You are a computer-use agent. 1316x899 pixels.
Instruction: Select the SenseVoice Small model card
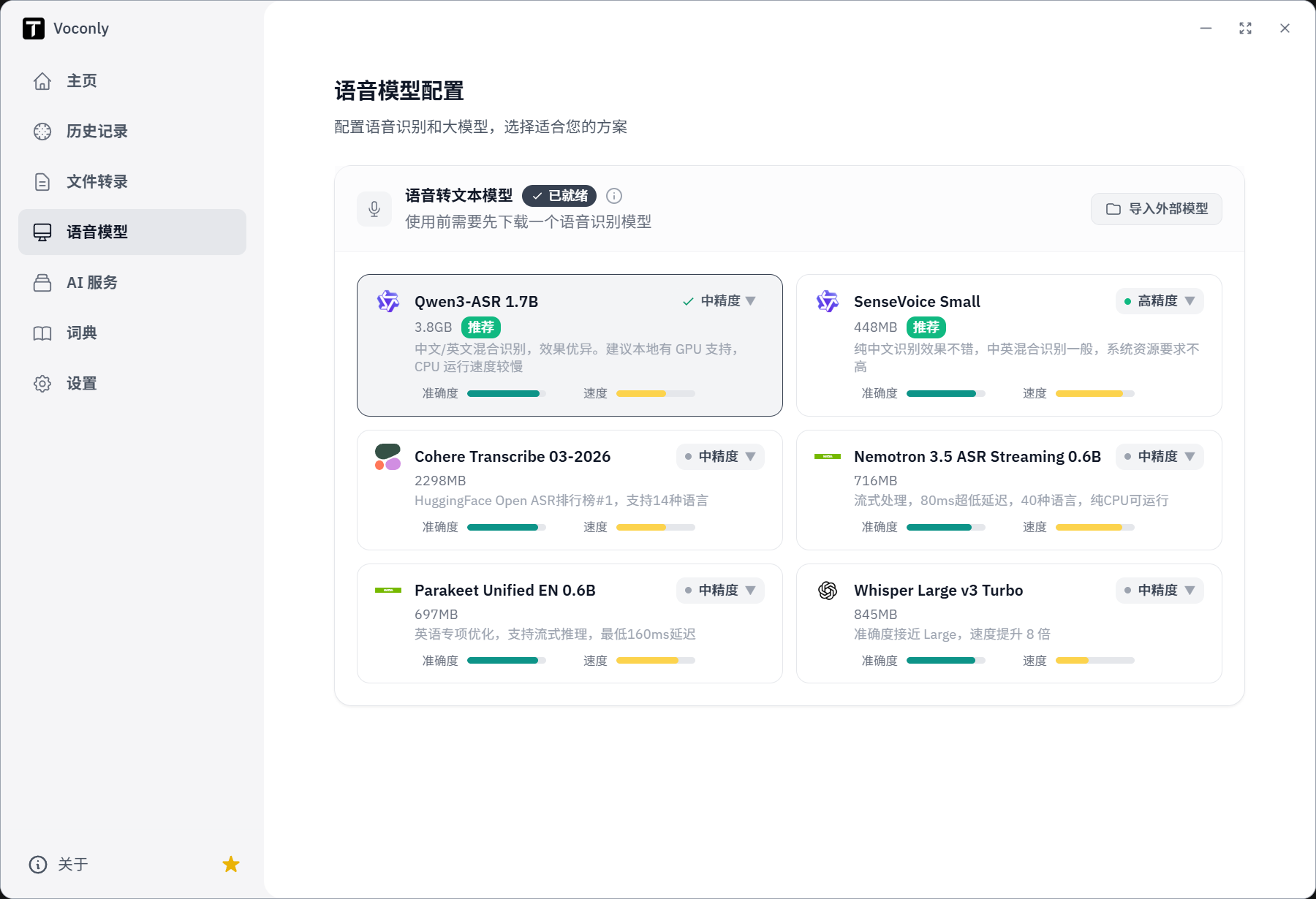[1009, 346]
